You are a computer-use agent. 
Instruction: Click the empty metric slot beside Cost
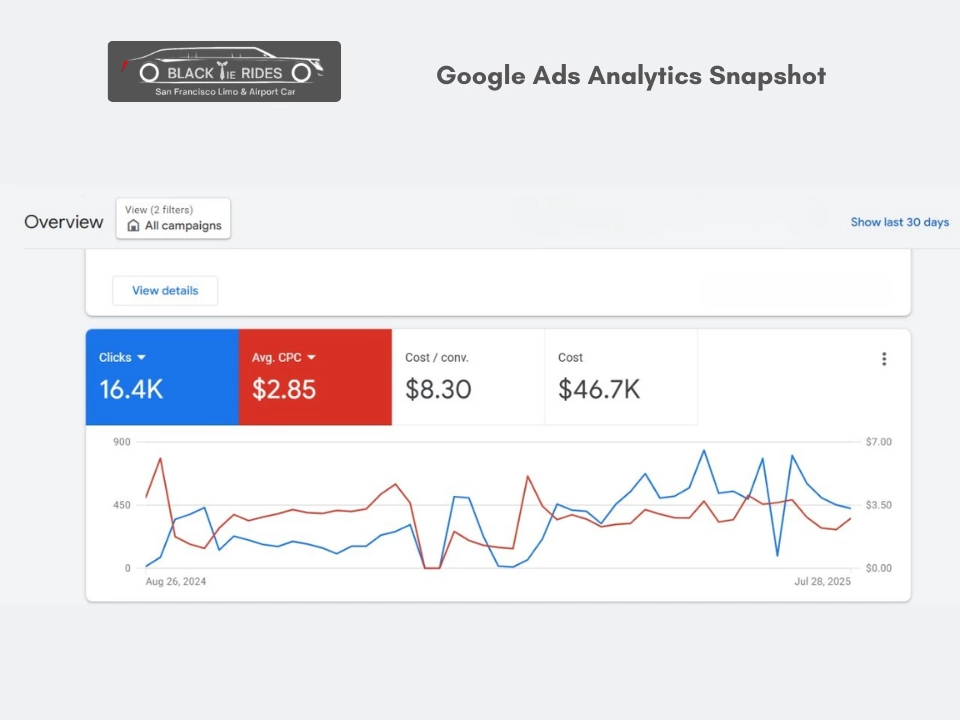pos(787,377)
